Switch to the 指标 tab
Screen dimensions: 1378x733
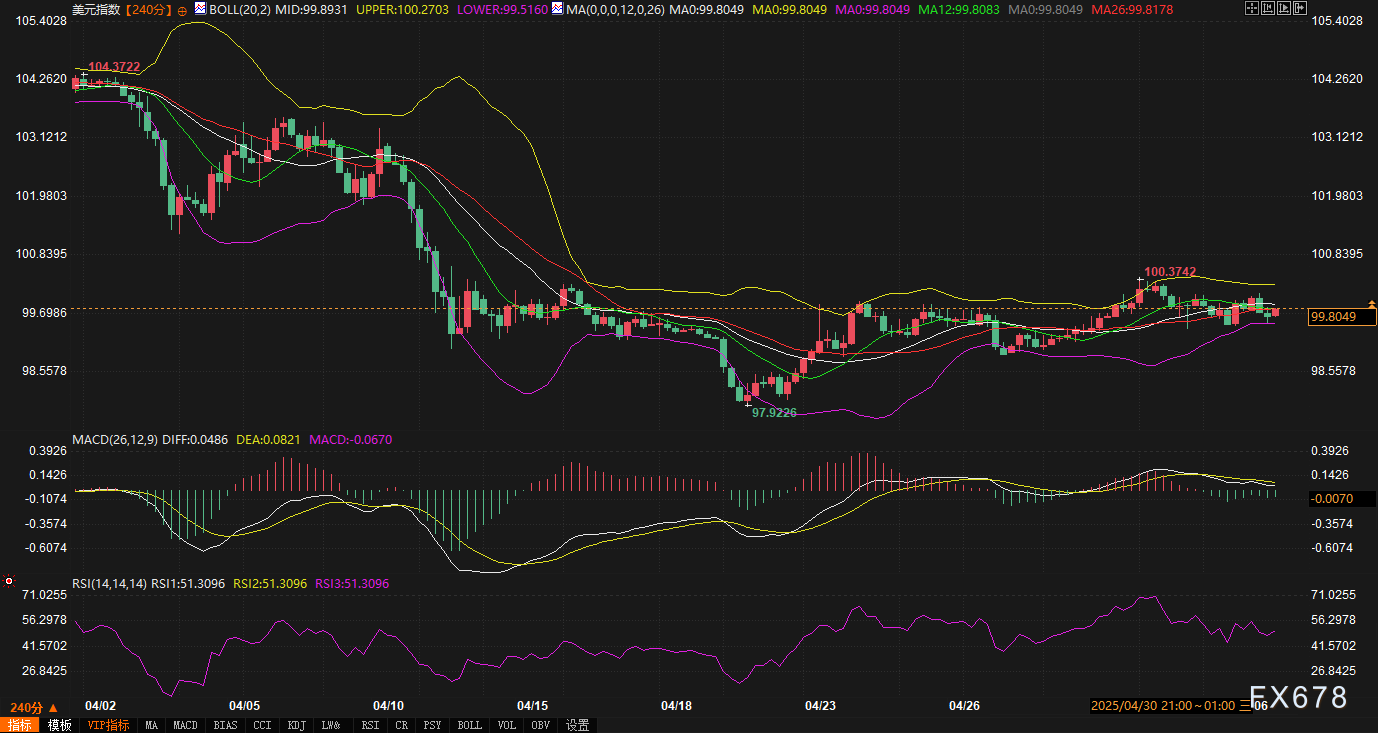(20, 725)
